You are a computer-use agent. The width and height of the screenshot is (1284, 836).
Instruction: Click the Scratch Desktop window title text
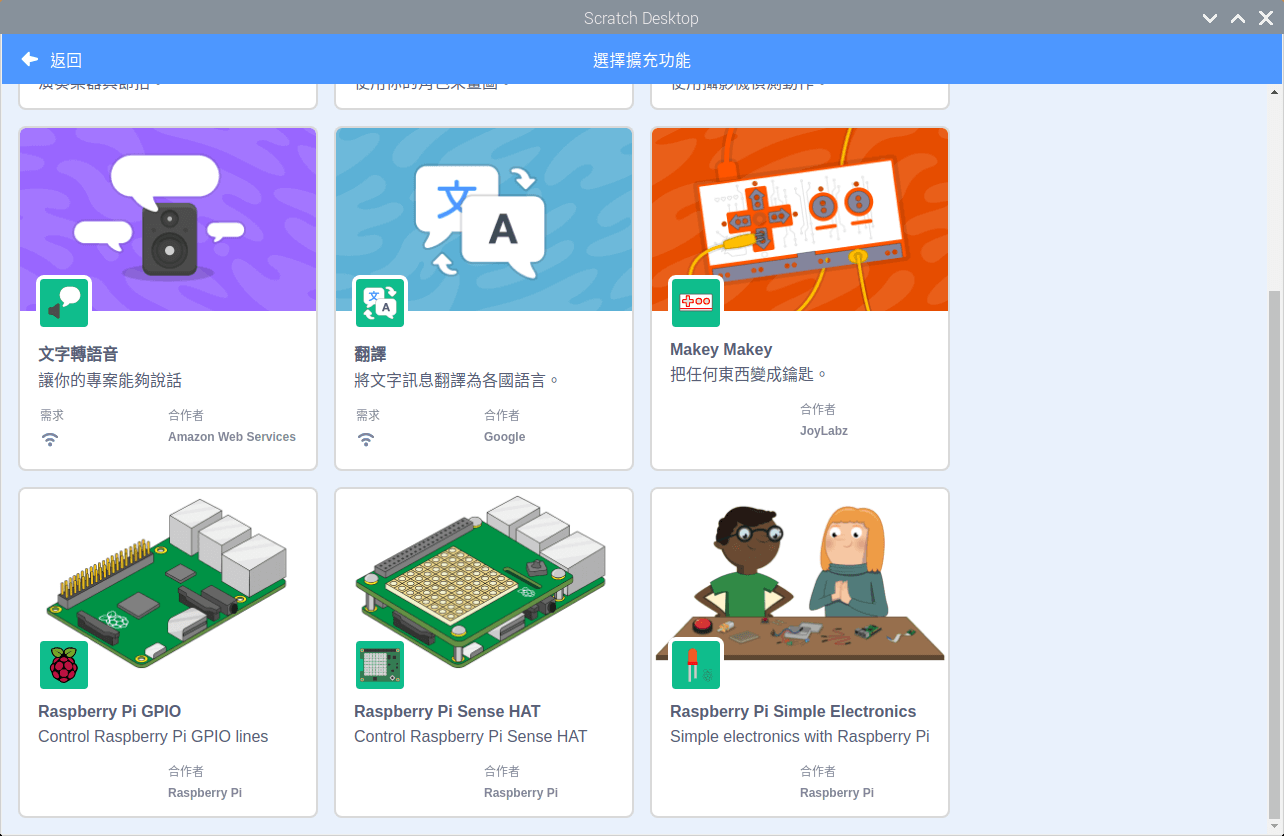coord(641,18)
